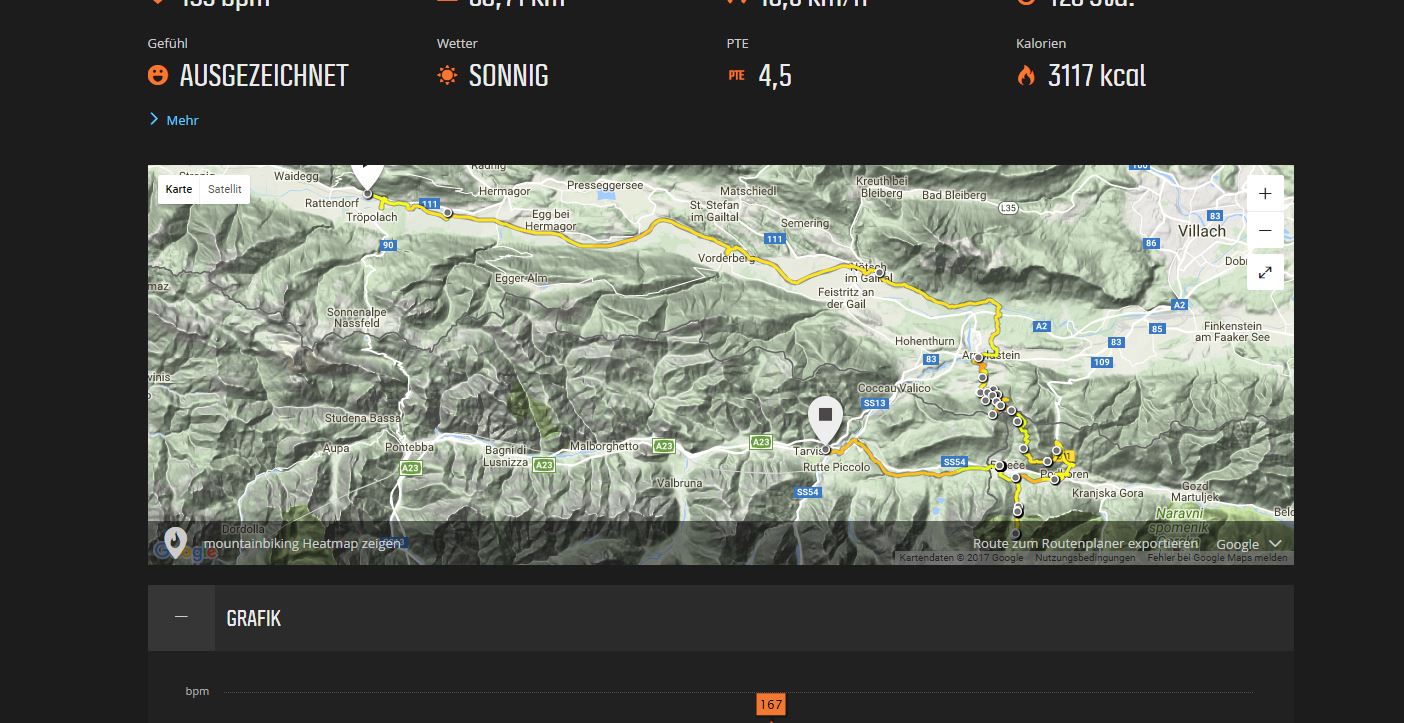Zoom in the map with plus button
The width and height of the screenshot is (1404, 723).
click(x=1265, y=193)
